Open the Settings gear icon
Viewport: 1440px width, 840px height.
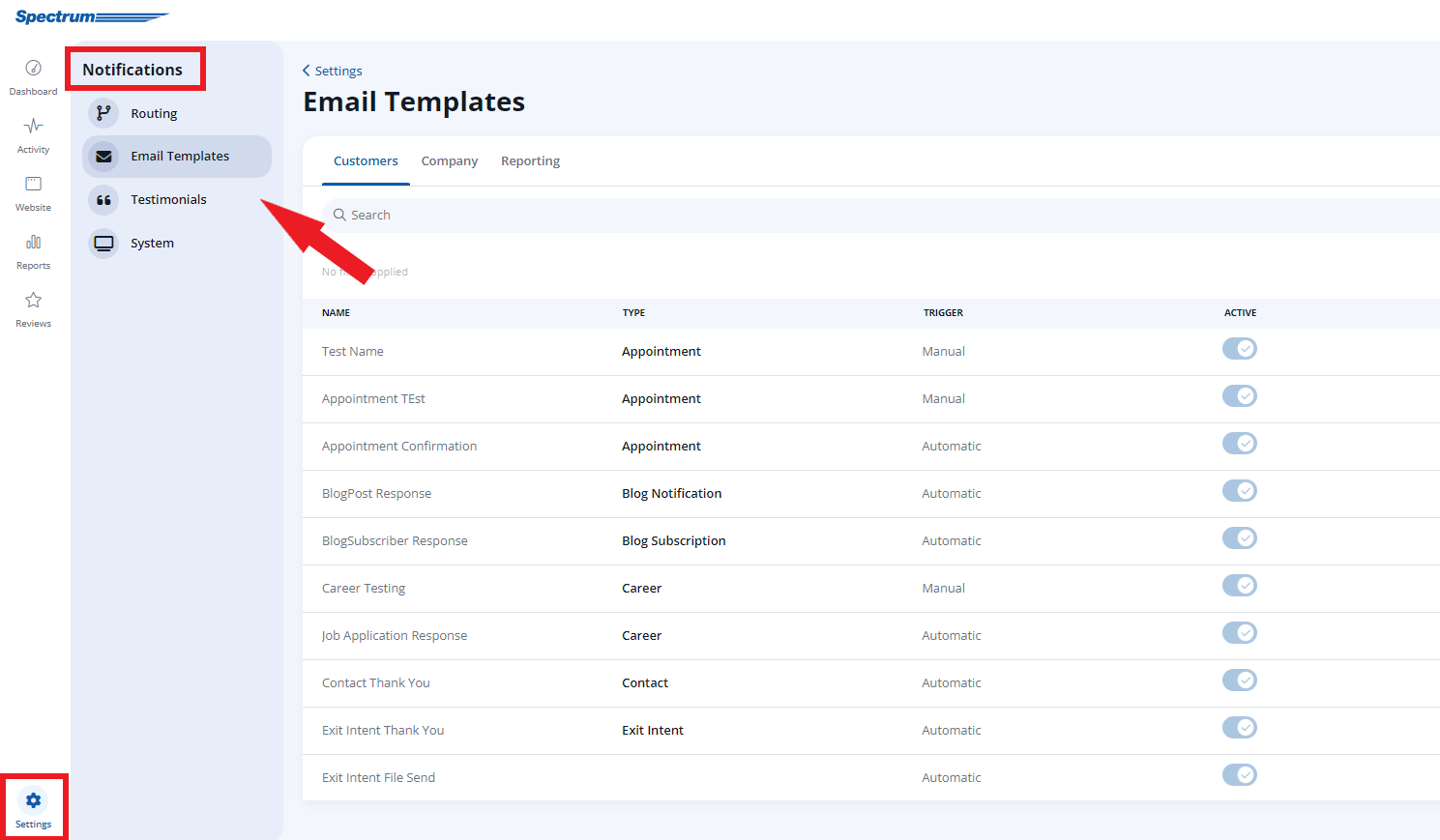33,800
